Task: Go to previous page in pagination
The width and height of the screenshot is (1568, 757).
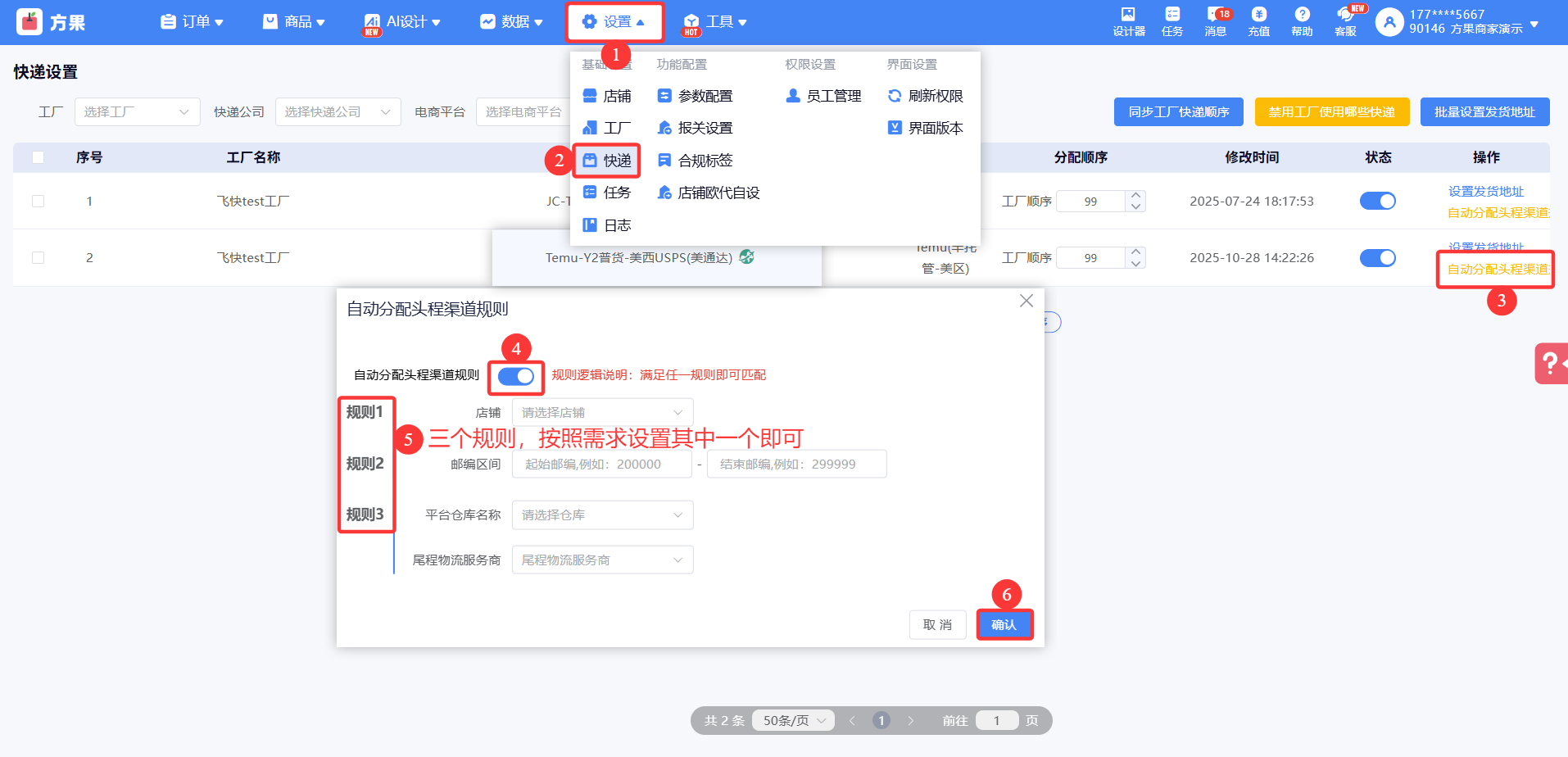Action: tap(852, 721)
